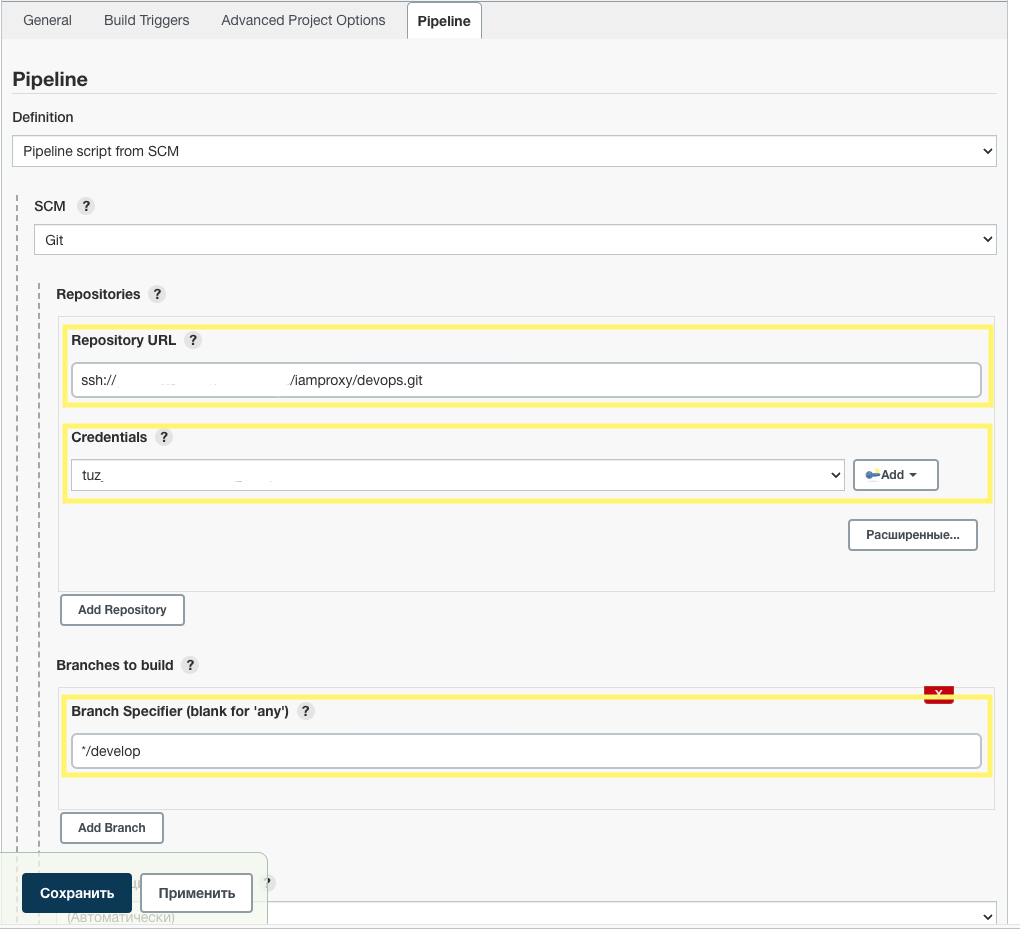Click into the Branch Specifier text field

pos(525,751)
